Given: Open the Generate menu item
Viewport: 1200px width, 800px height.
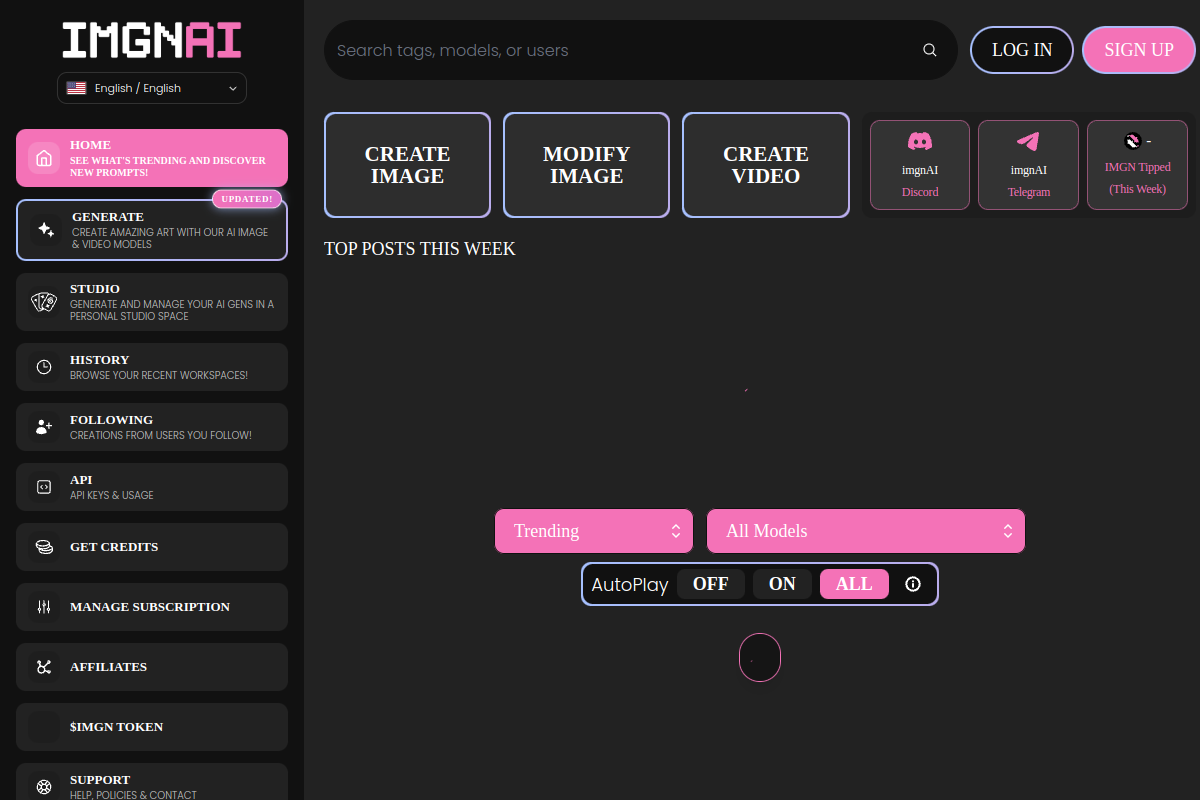Looking at the screenshot, I should 152,230.
